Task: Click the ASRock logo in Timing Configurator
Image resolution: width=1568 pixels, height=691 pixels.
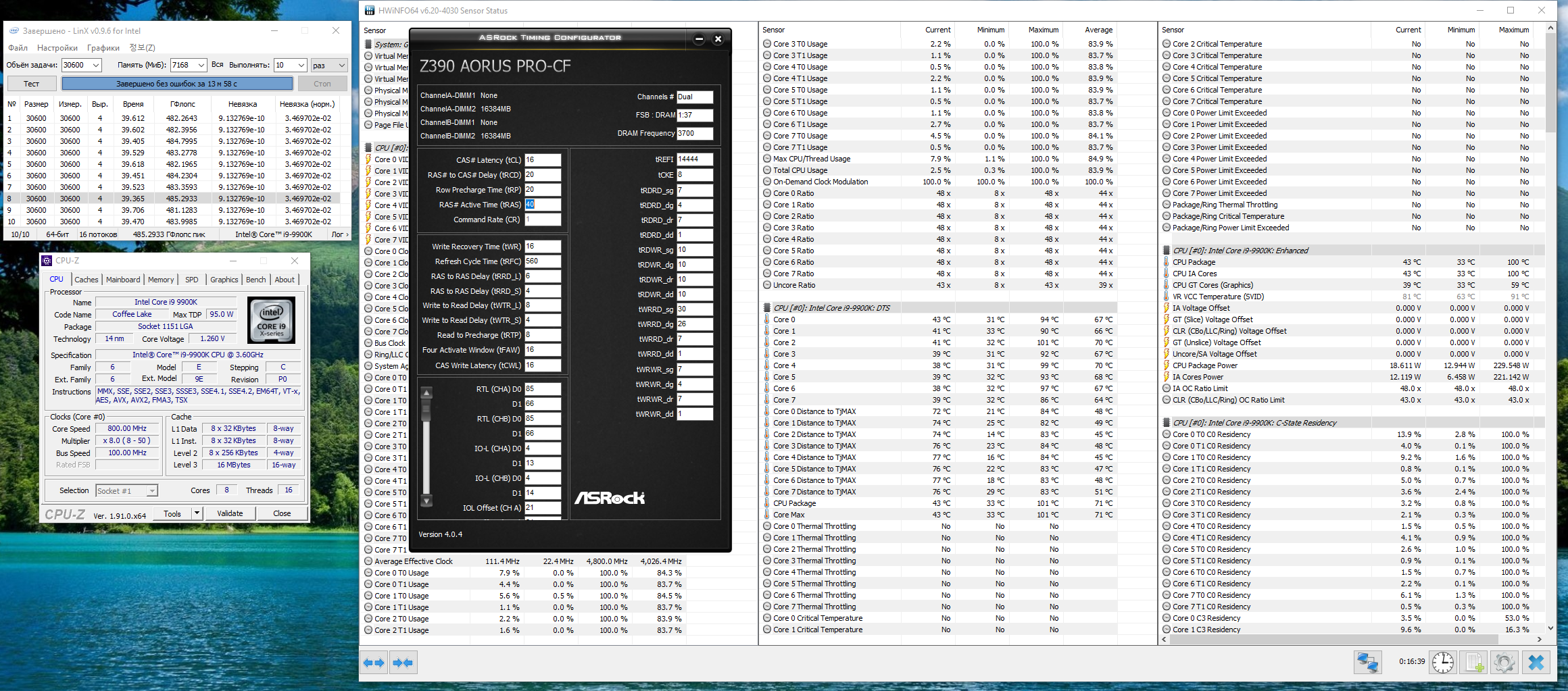Action: [610, 498]
